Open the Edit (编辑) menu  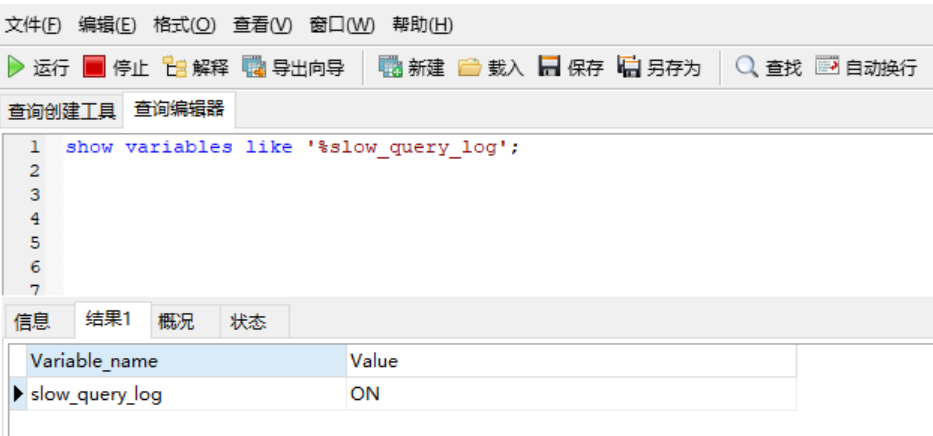tap(107, 24)
